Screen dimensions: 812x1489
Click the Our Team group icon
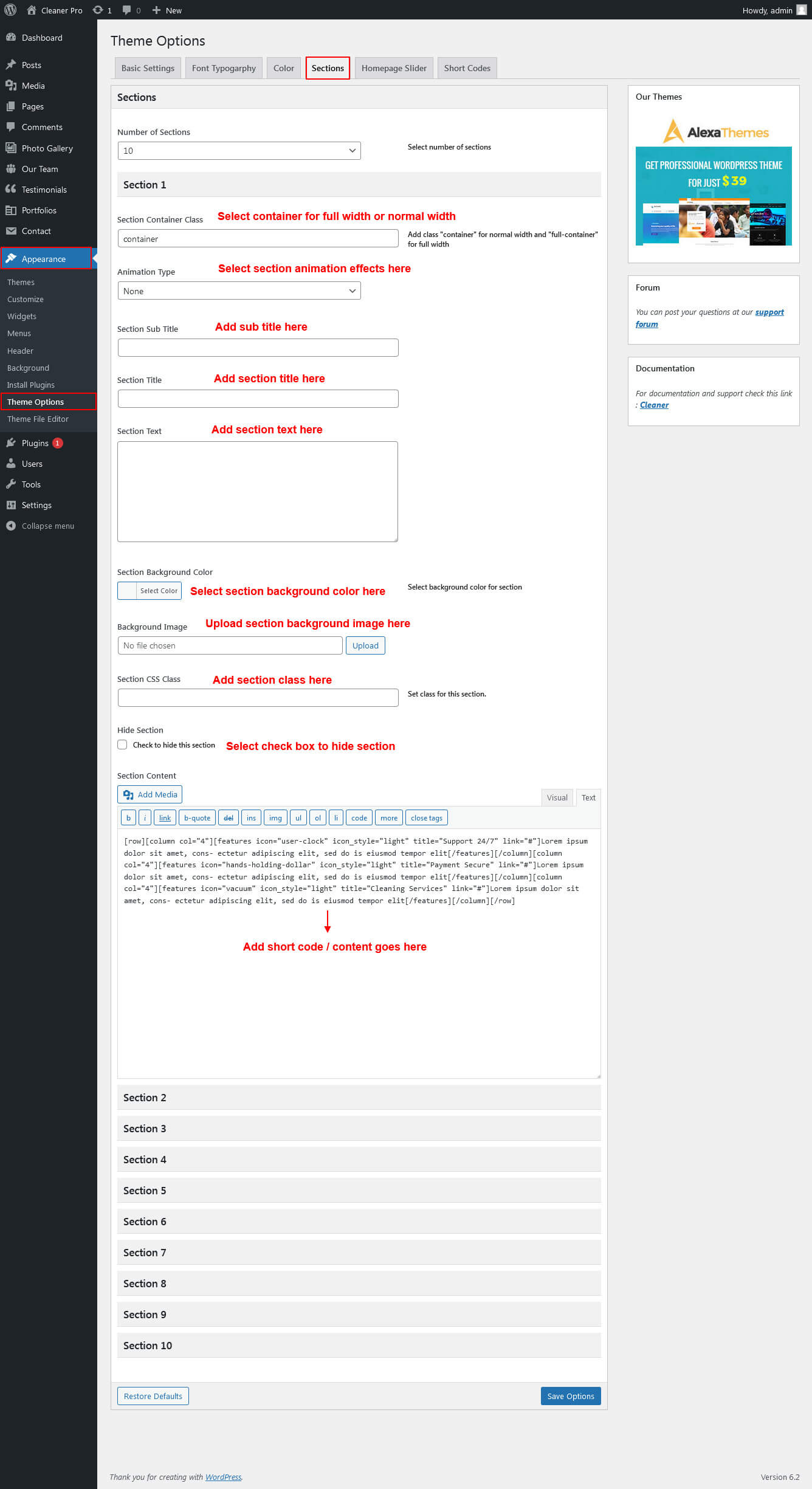point(11,168)
